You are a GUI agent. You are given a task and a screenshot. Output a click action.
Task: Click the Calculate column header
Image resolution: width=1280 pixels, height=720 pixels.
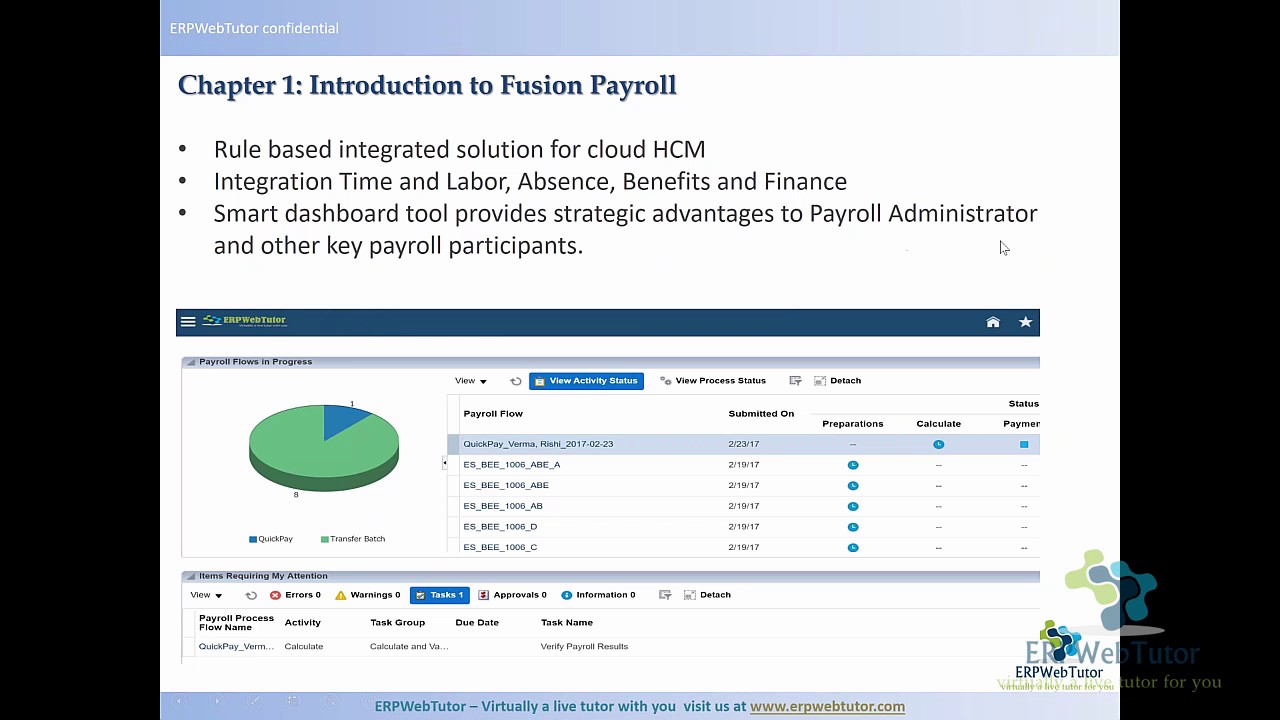click(938, 424)
